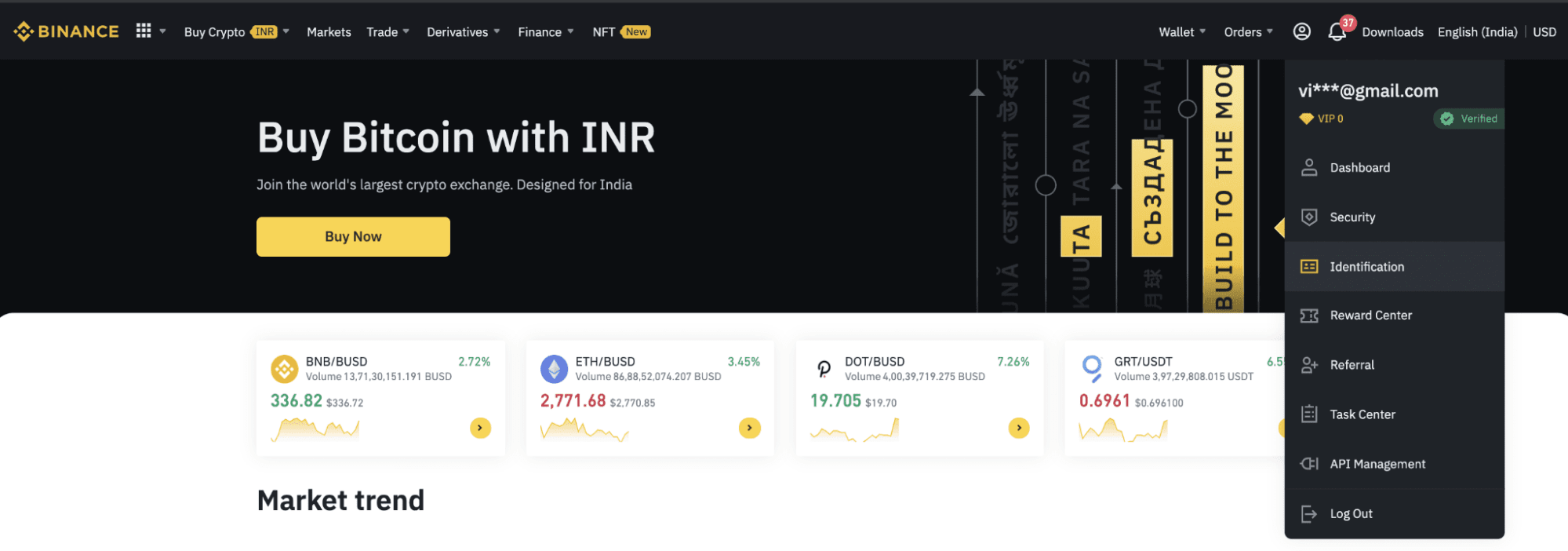
Task: Click the DOT coin icon
Action: pos(824,369)
